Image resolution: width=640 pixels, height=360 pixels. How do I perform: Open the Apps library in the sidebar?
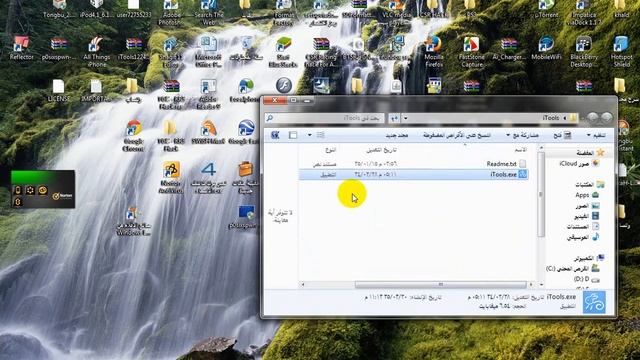point(587,195)
